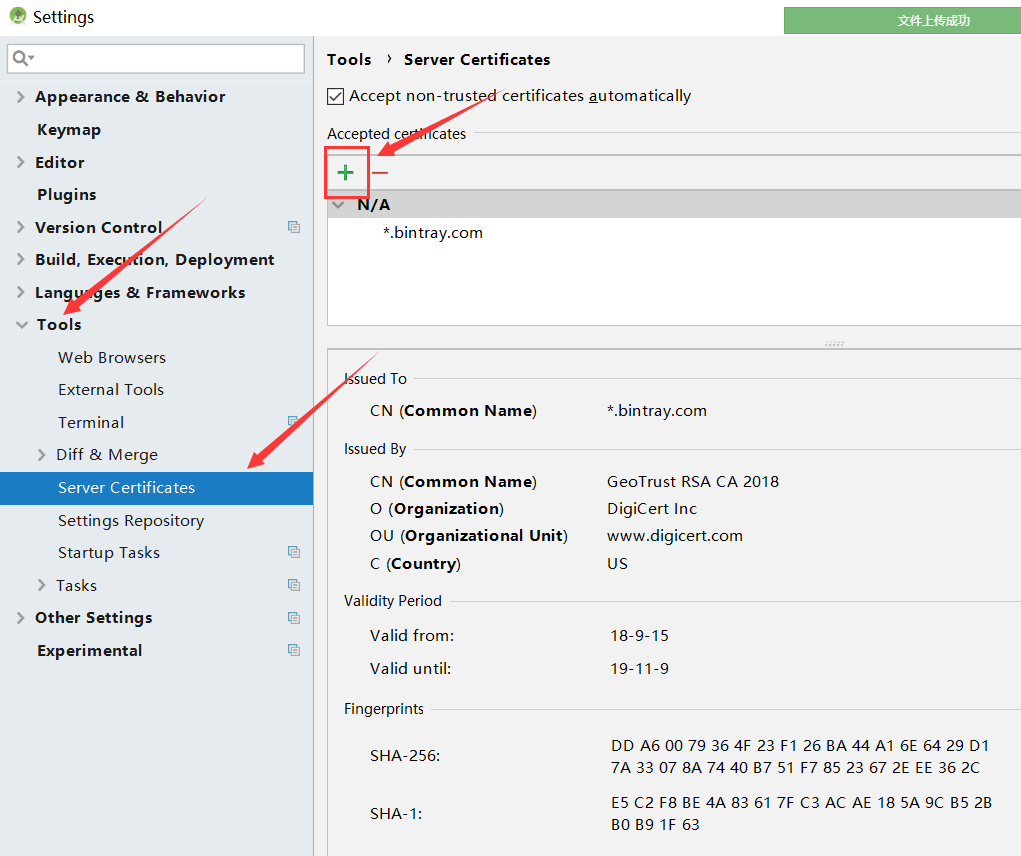Screen dimensions: 1021x856
Task: Click DigiCert Inc organization value
Action: [x=652, y=508]
